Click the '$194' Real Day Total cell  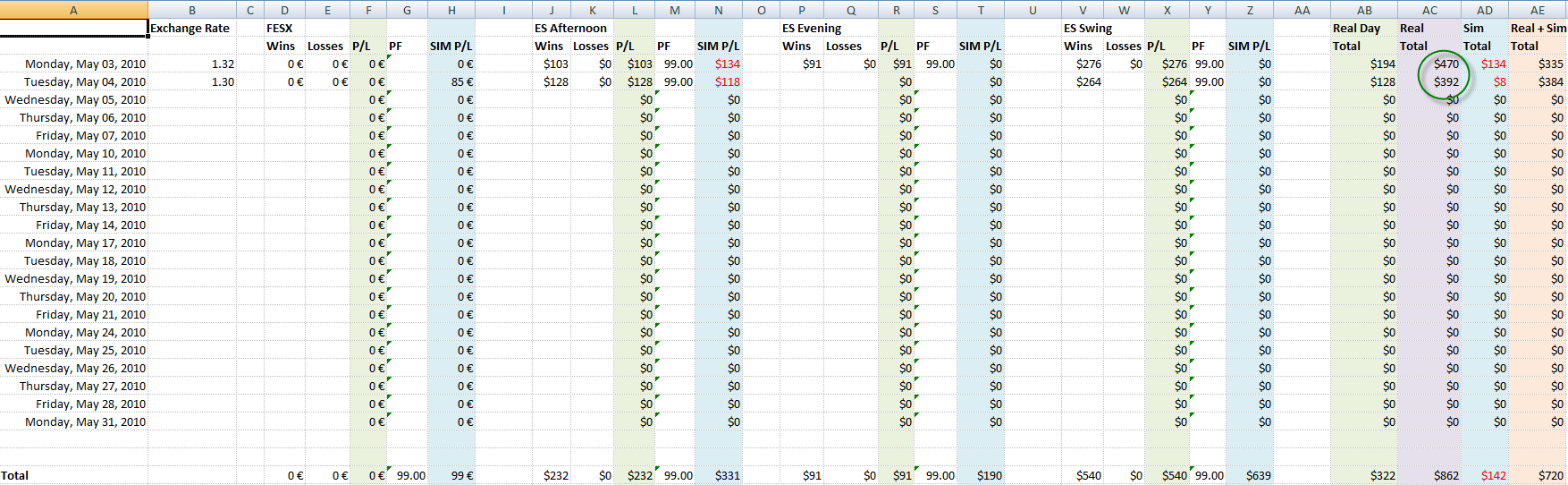1364,64
